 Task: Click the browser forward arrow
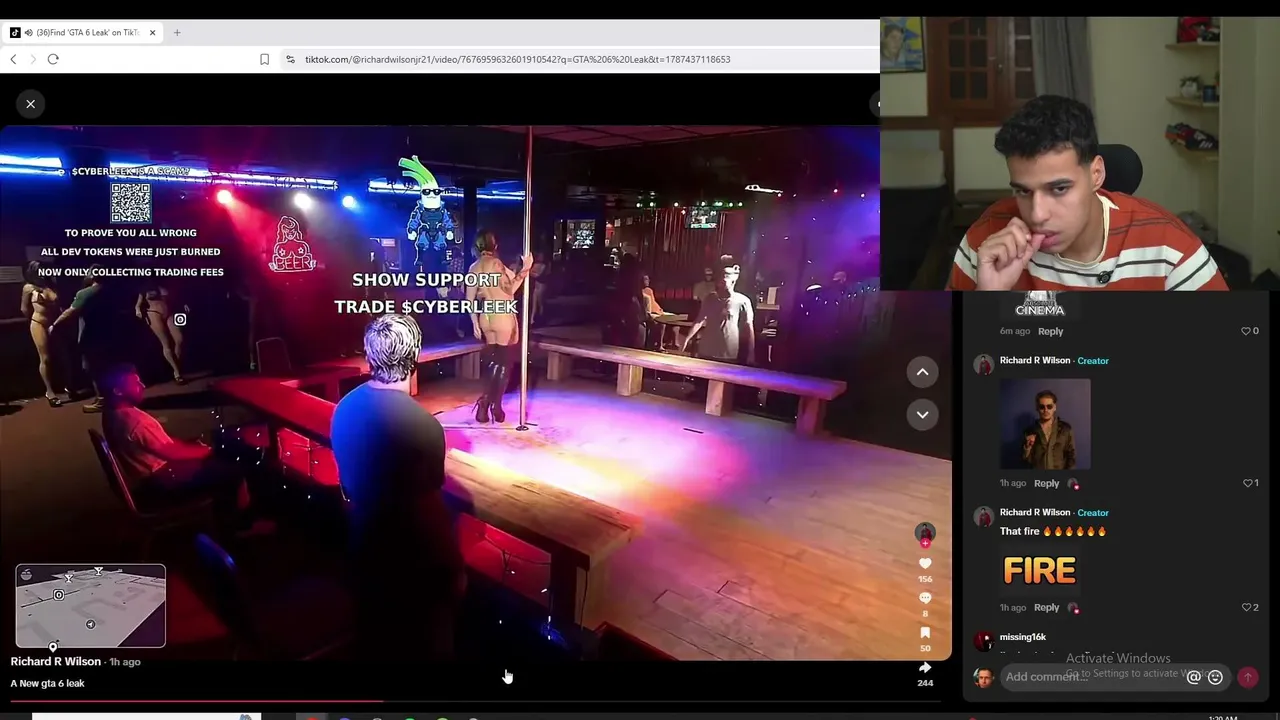[x=33, y=59]
